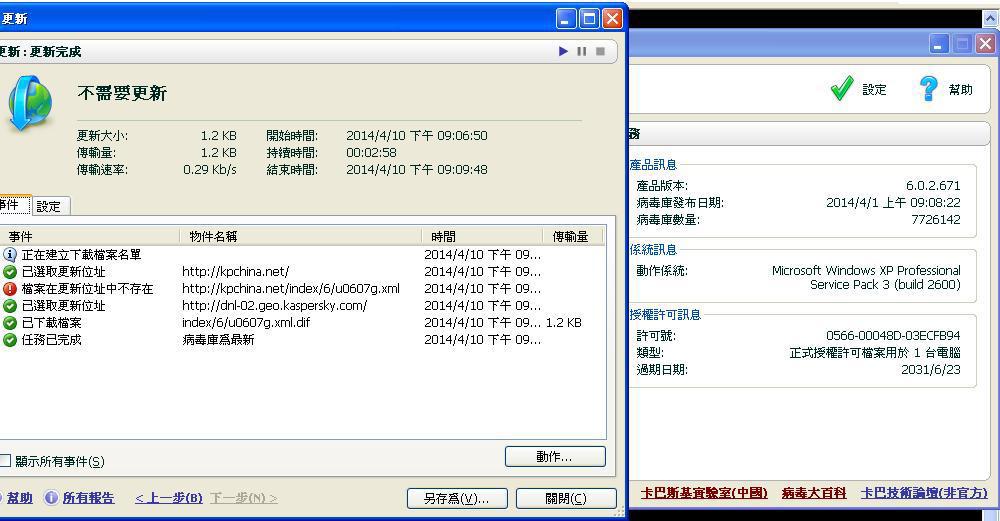Click red error icon of 檔案在更新位址中不存在
This screenshot has width=1000, height=521.
[x=10, y=289]
